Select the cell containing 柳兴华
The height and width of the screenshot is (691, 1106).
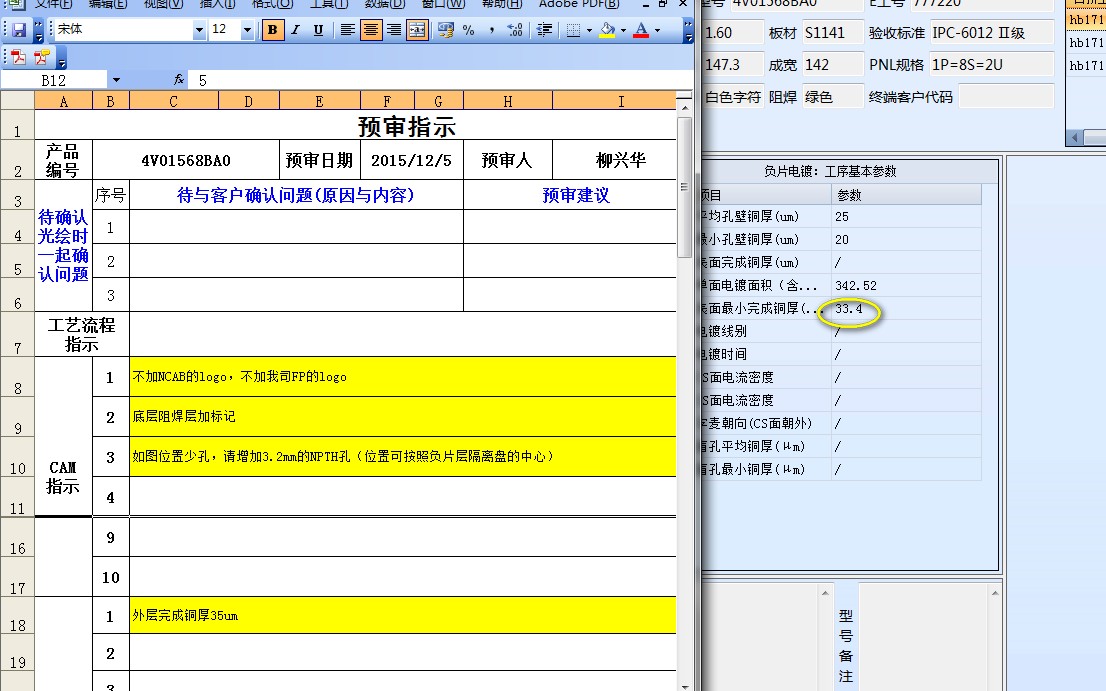614,160
